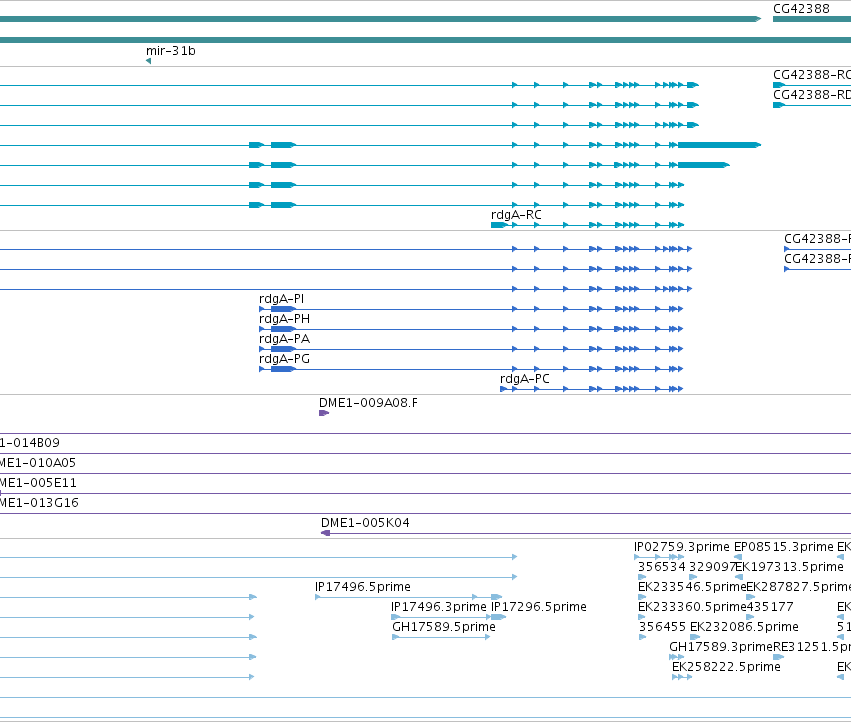This screenshot has width=851, height=722.
Task: Click the EK258222.5prime EST arrow glyphs
Action: coord(682,677)
